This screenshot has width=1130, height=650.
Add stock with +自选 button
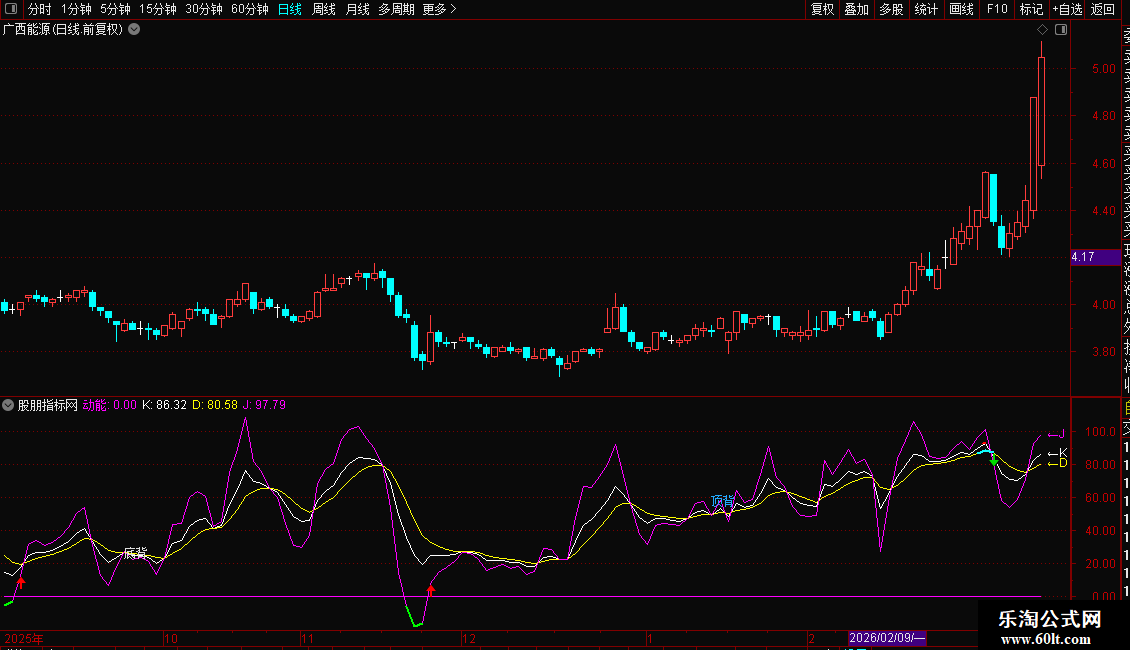pyautogui.click(x=1066, y=9)
